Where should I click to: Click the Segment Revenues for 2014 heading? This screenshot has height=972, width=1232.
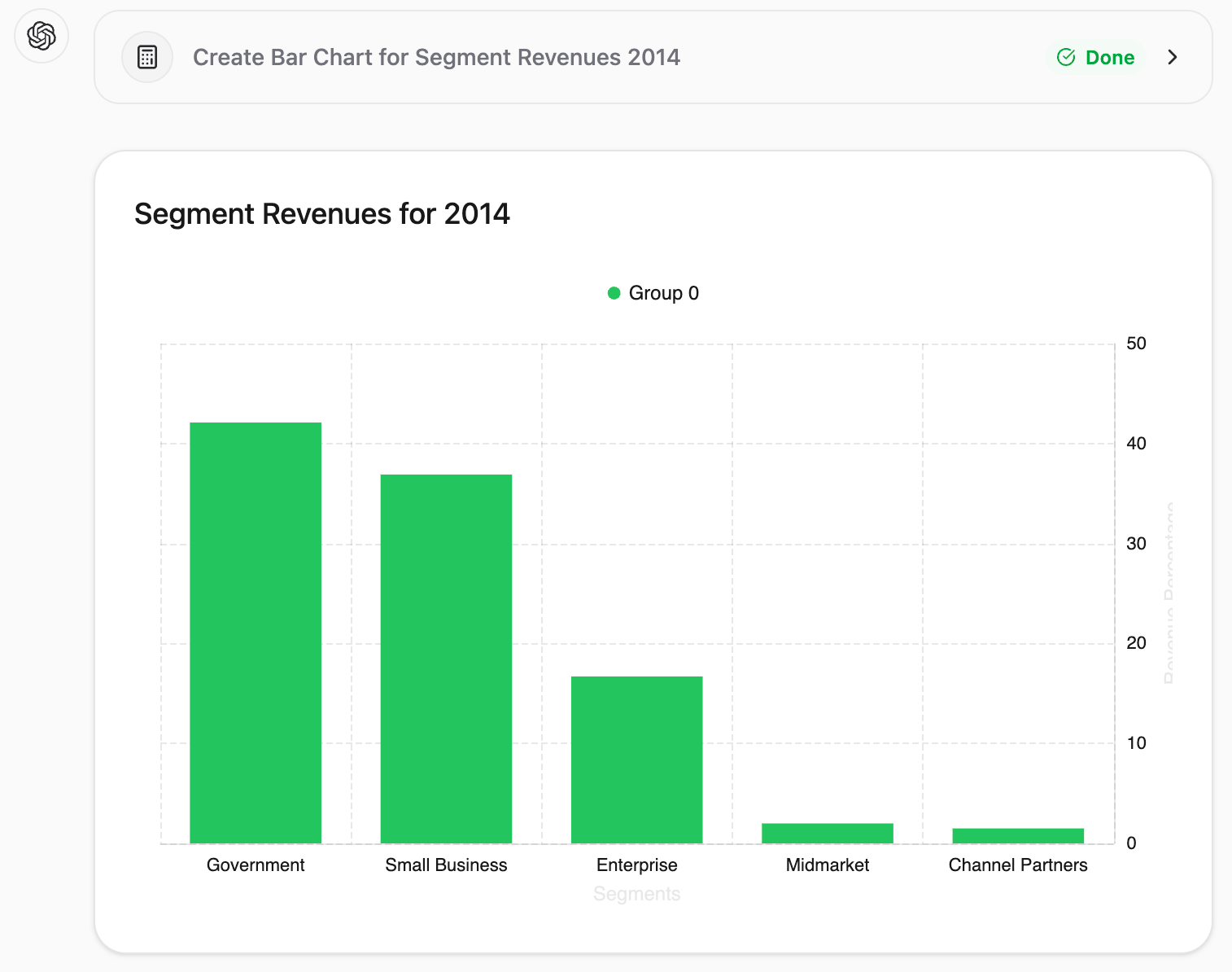click(x=322, y=214)
